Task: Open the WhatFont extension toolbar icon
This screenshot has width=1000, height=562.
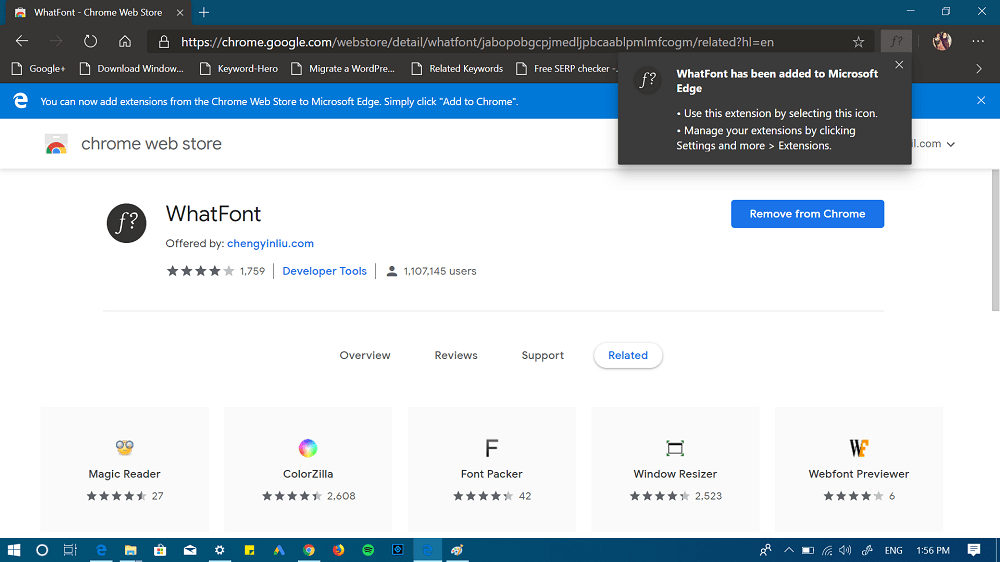Action: 896,41
